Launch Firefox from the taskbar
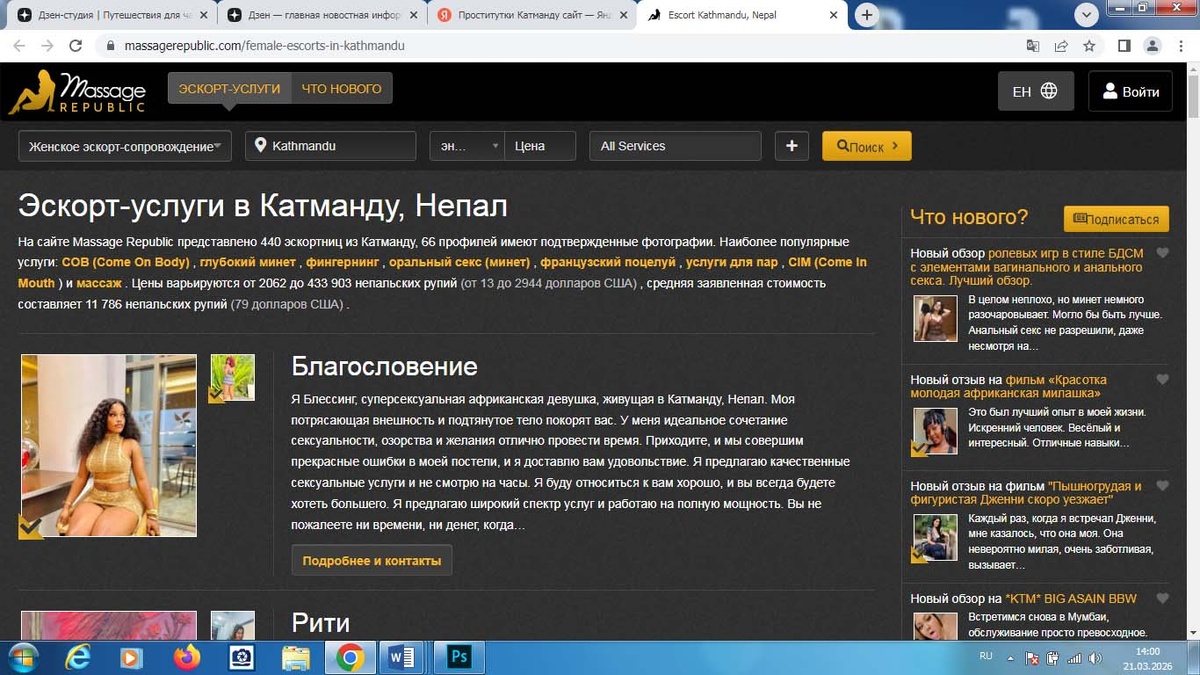The image size is (1200, 675). [x=185, y=657]
